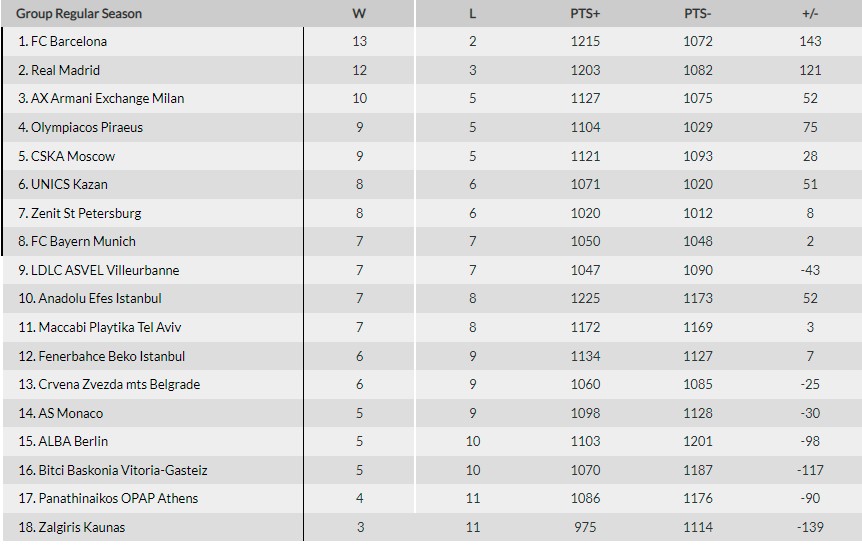Select Crvena Zvezda mts Belgrade
The height and width of the screenshot is (551, 862).
click(x=109, y=384)
